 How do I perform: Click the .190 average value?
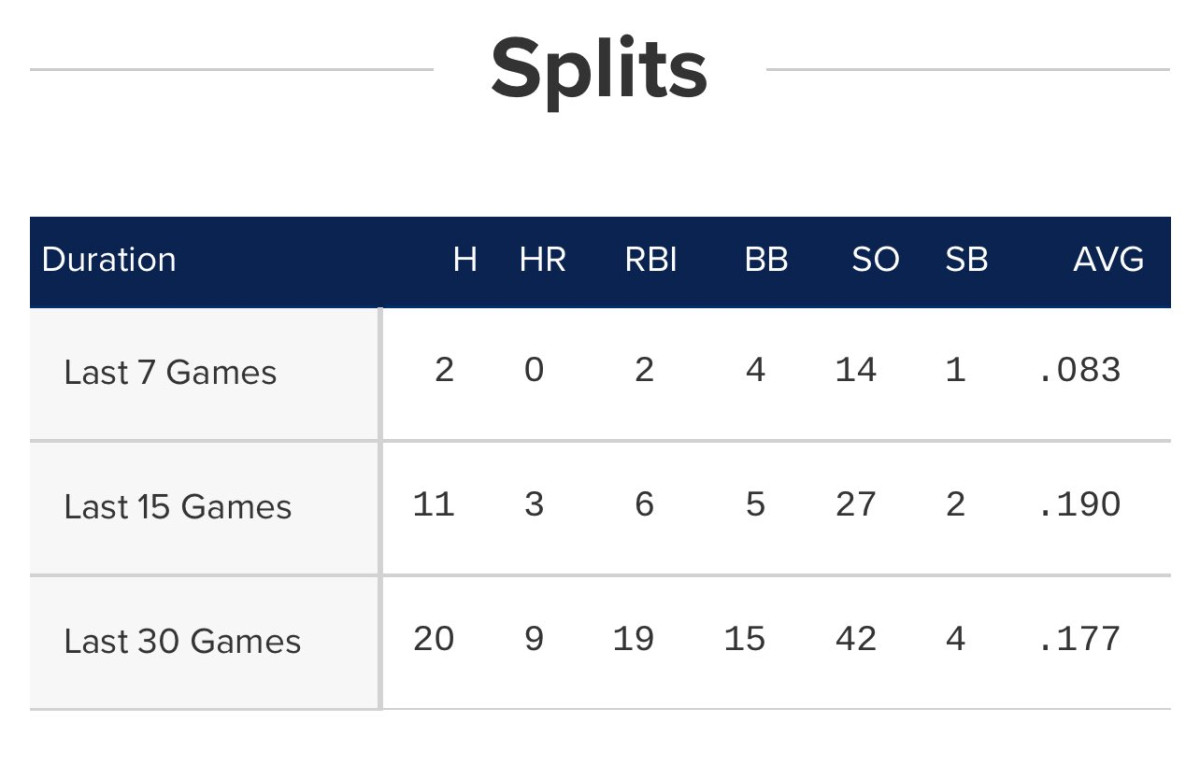tap(1080, 504)
